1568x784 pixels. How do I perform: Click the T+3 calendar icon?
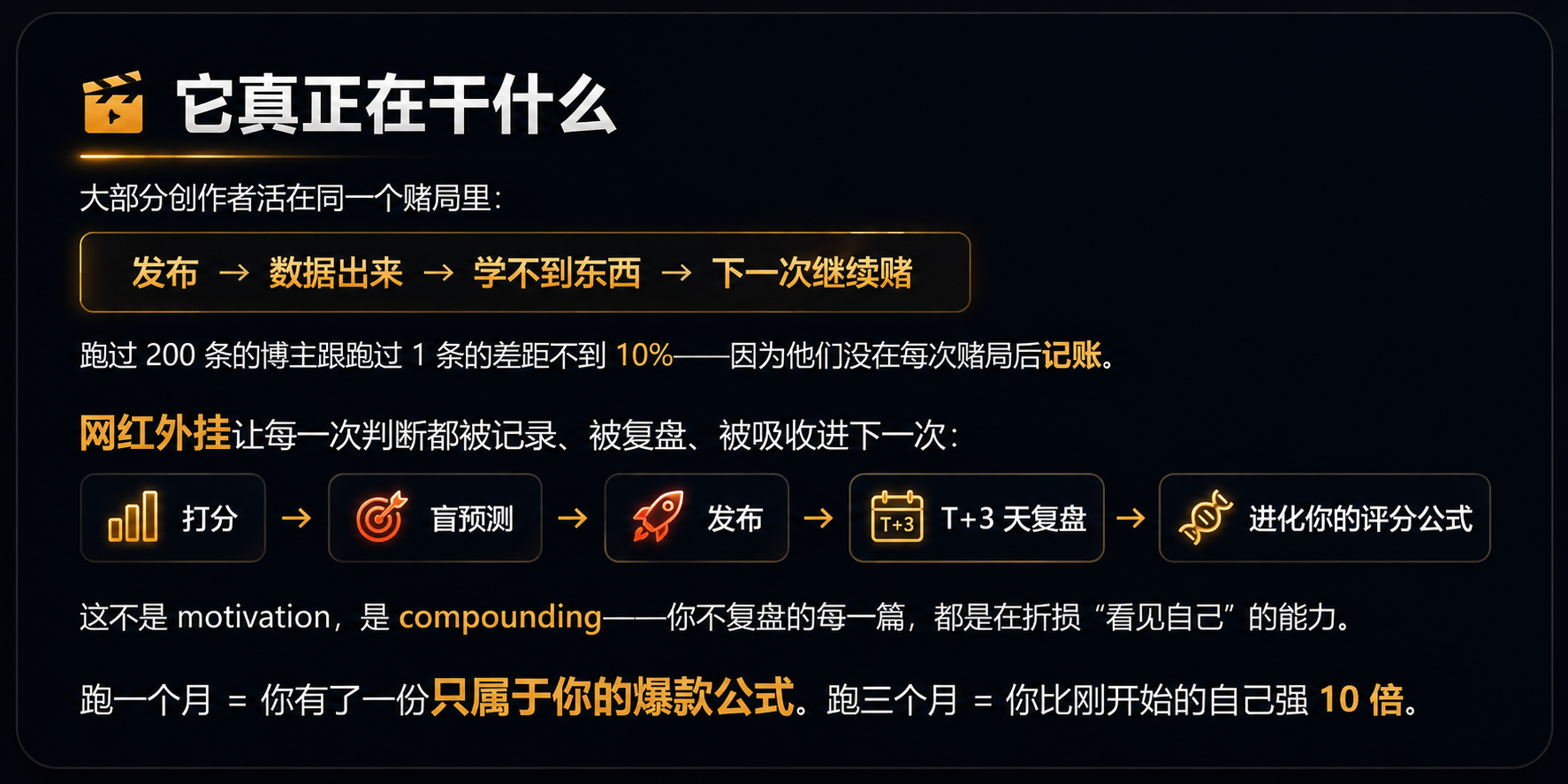897,516
